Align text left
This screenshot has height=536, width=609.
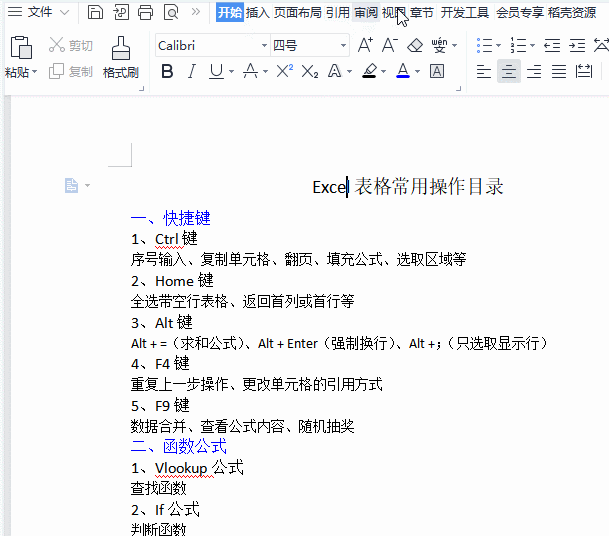click(484, 71)
